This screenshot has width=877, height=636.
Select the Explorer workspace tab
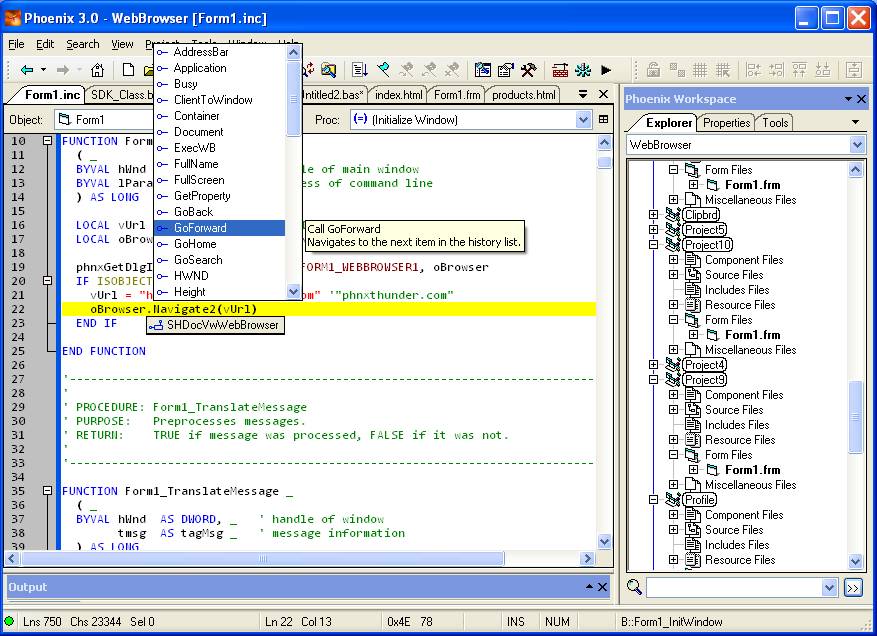click(668, 123)
